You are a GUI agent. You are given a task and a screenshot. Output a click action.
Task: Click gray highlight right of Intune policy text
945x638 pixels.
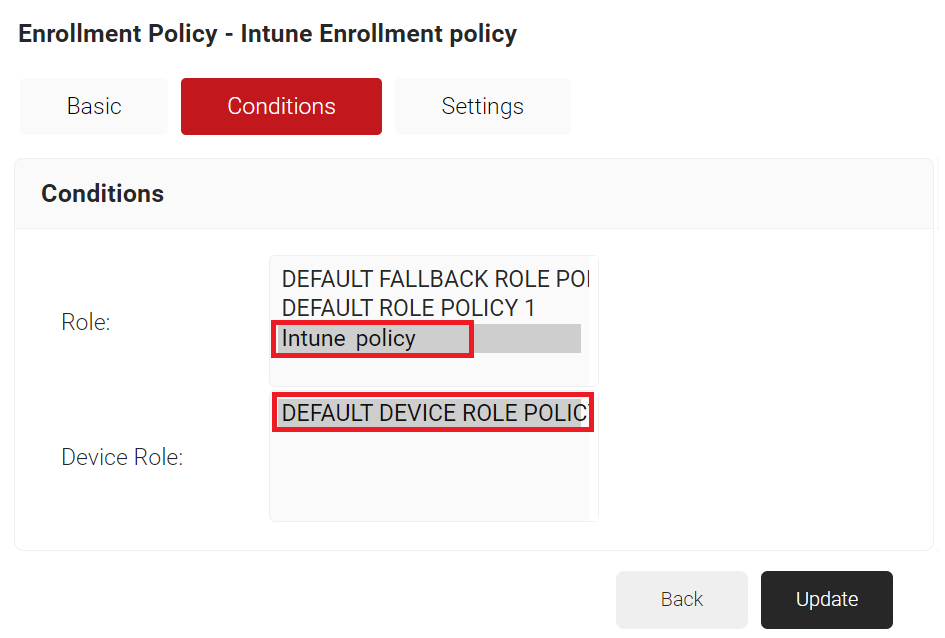(x=527, y=339)
